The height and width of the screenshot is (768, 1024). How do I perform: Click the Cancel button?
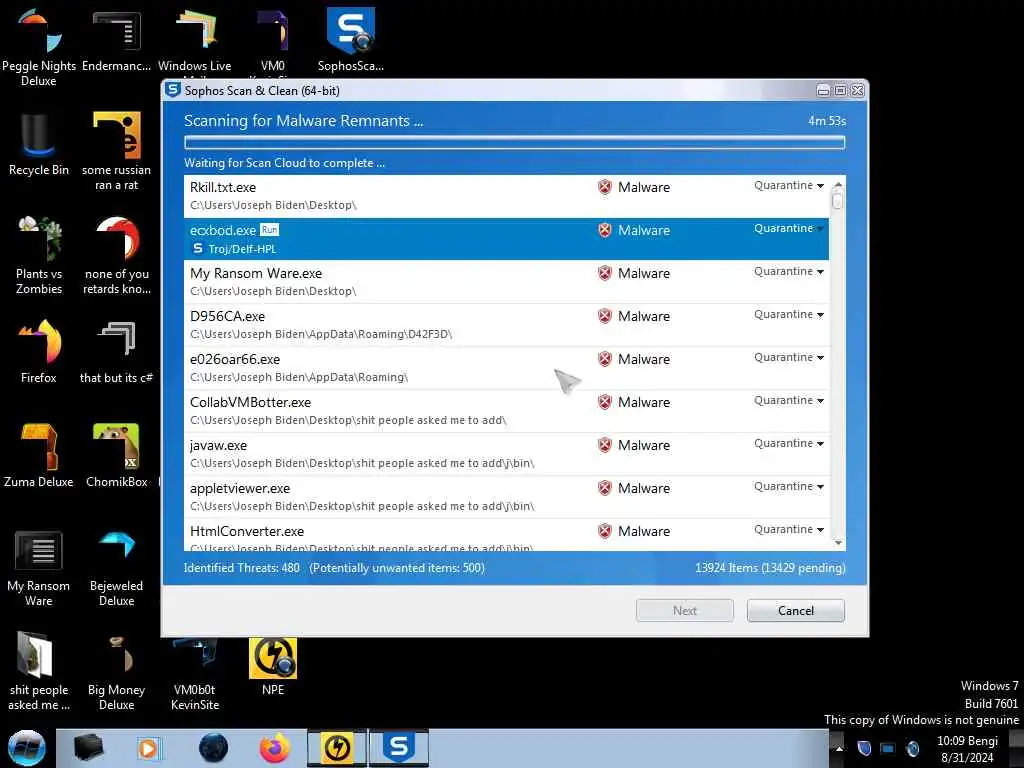point(795,611)
